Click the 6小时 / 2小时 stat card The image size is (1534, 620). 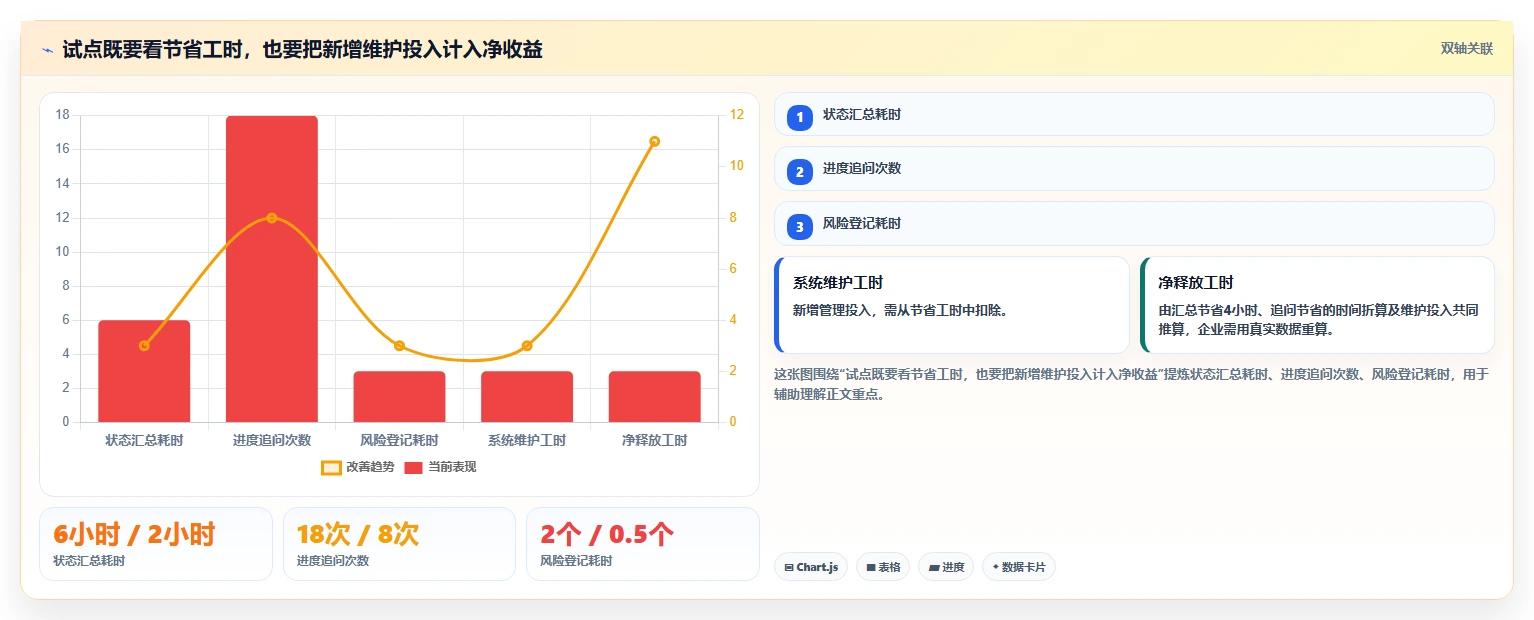coord(156,544)
